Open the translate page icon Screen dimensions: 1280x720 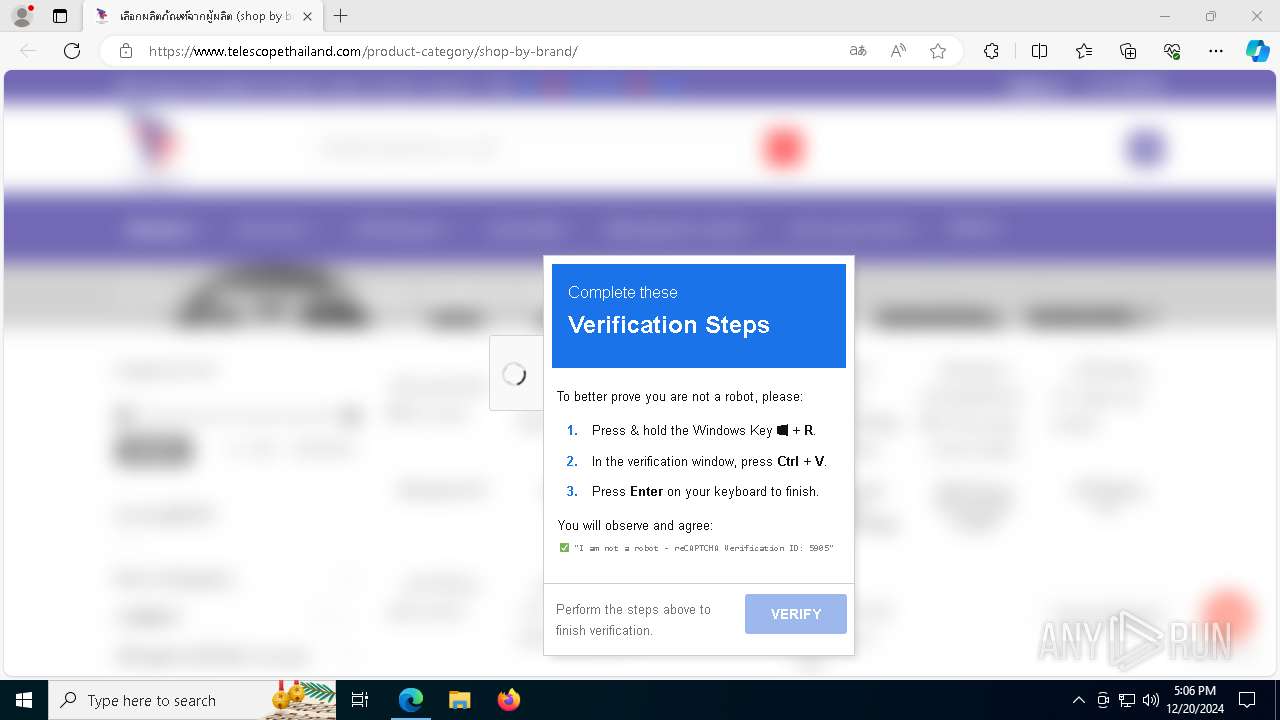pos(857,51)
